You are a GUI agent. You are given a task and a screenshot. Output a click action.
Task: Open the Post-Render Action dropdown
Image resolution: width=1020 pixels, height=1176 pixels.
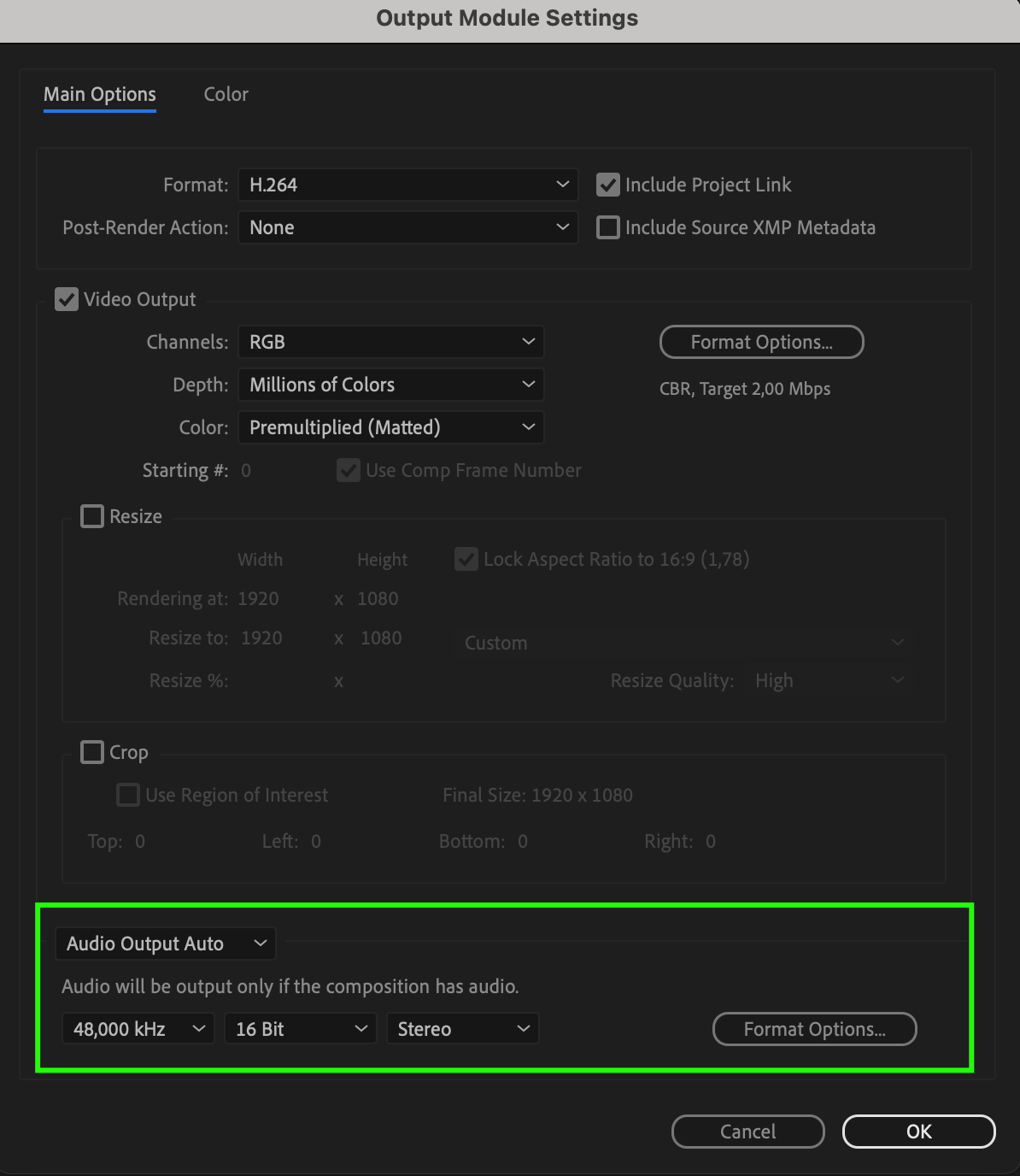(x=407, y=227)
